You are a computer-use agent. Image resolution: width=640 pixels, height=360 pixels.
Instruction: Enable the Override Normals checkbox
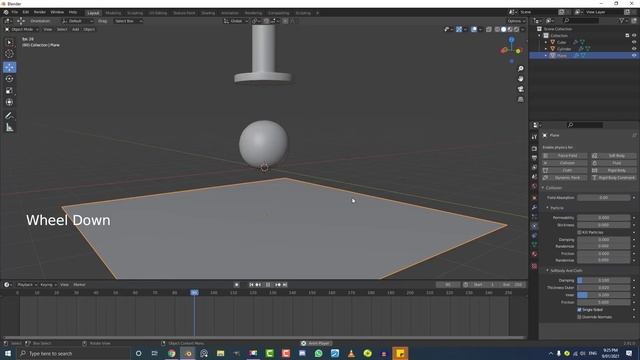[579, 317]
